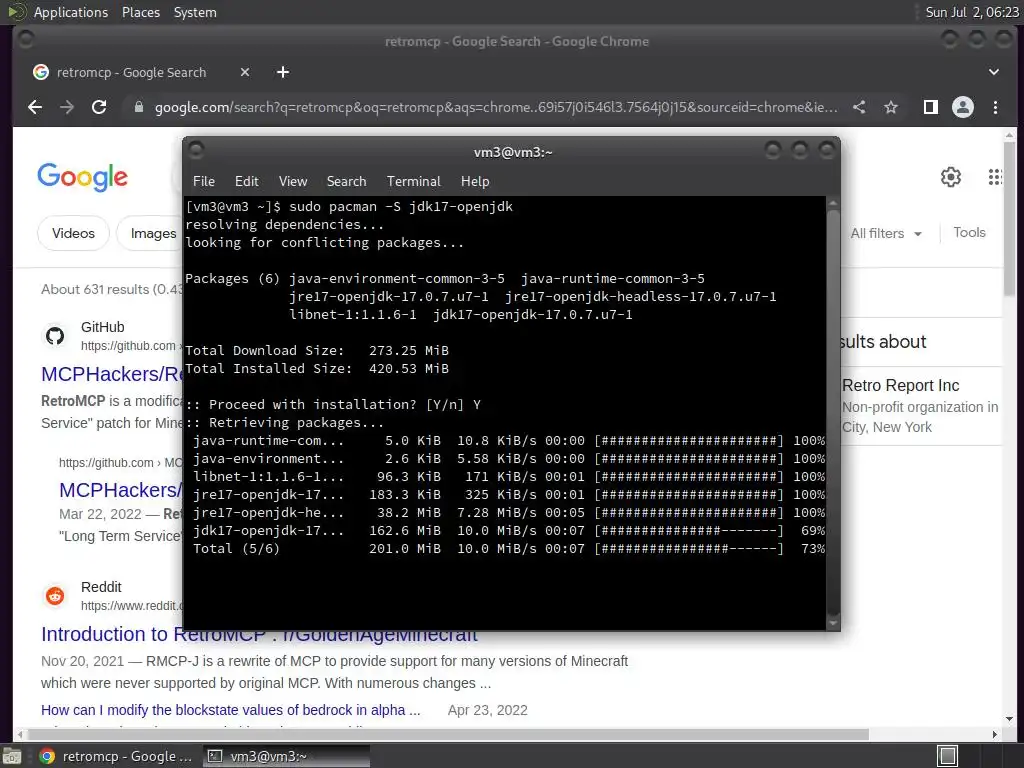Open the terminal window menu icon
Viewport: 1024px width, 768px height.
coord(195,151)
